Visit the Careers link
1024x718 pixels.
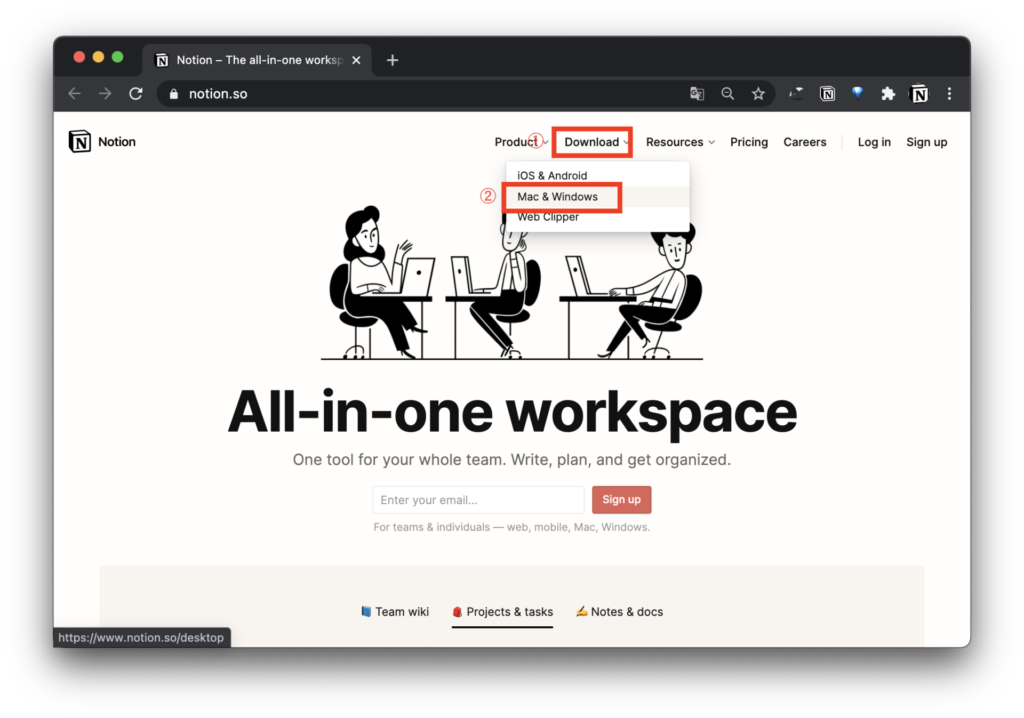[805, 142]
